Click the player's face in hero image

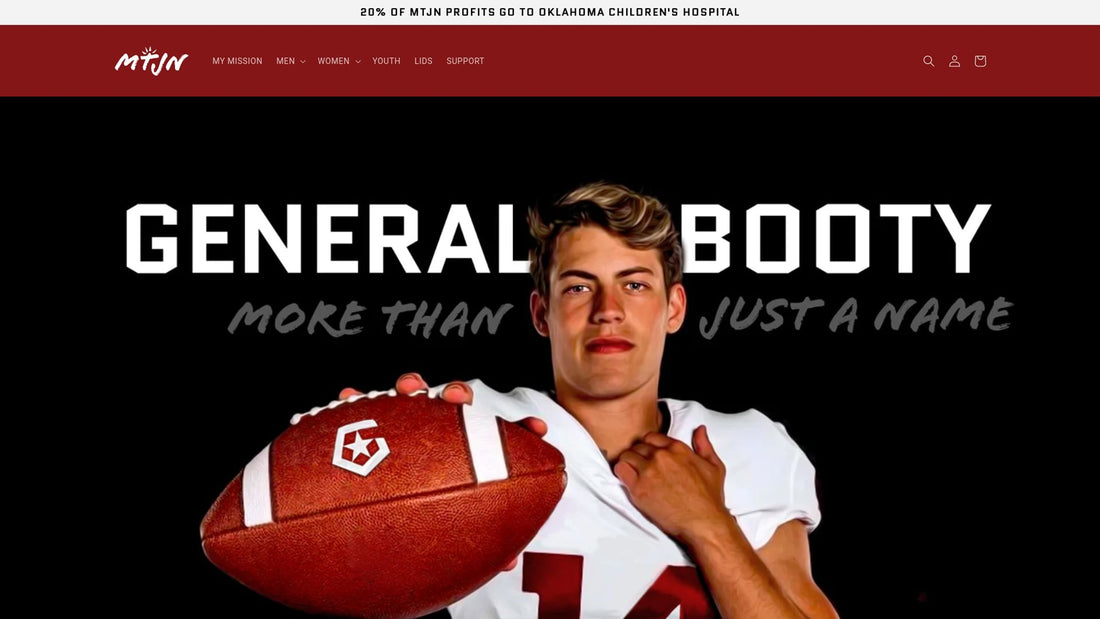[x=605, y=316]
